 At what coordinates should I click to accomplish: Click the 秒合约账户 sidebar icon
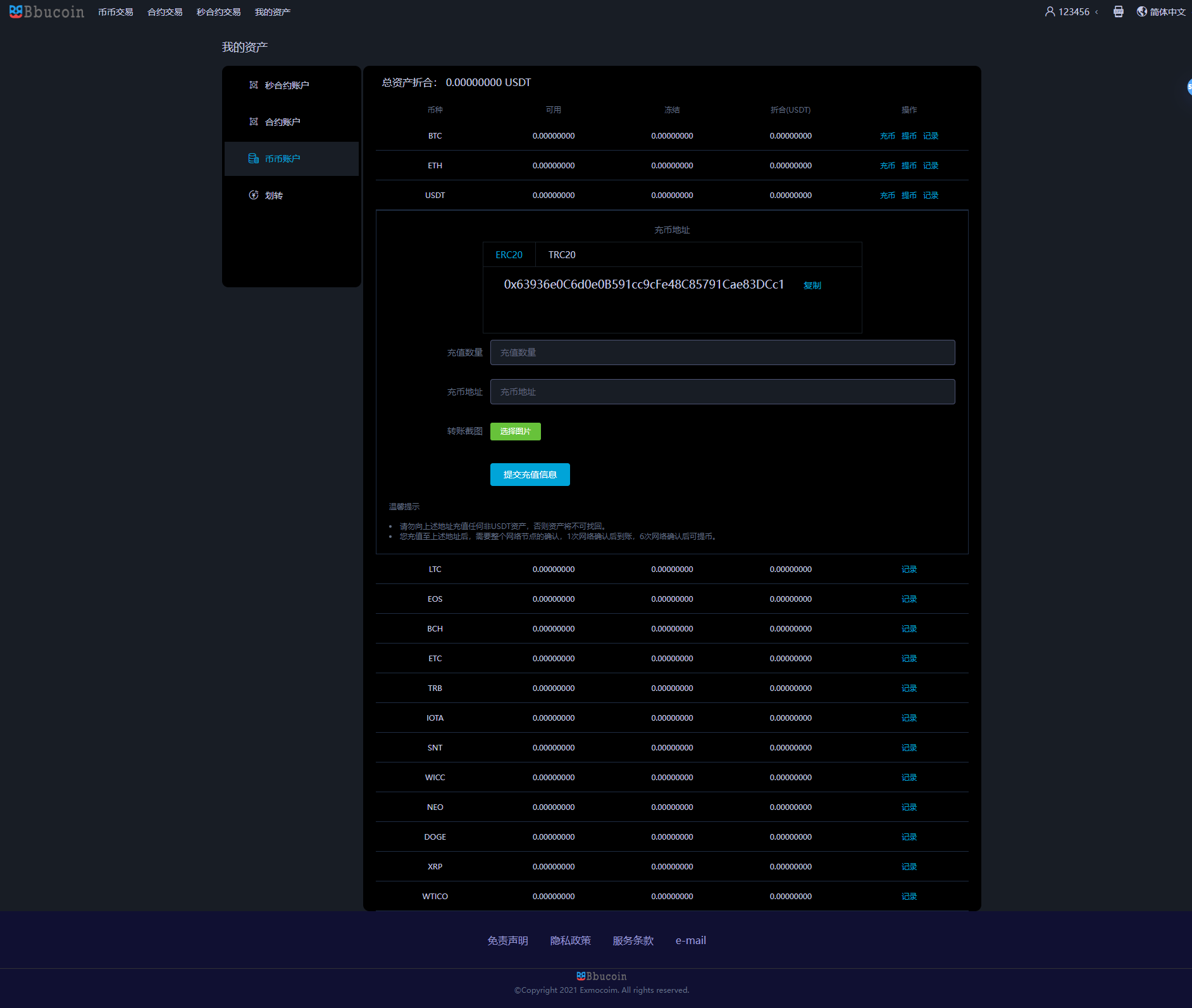tap(254, 85)
